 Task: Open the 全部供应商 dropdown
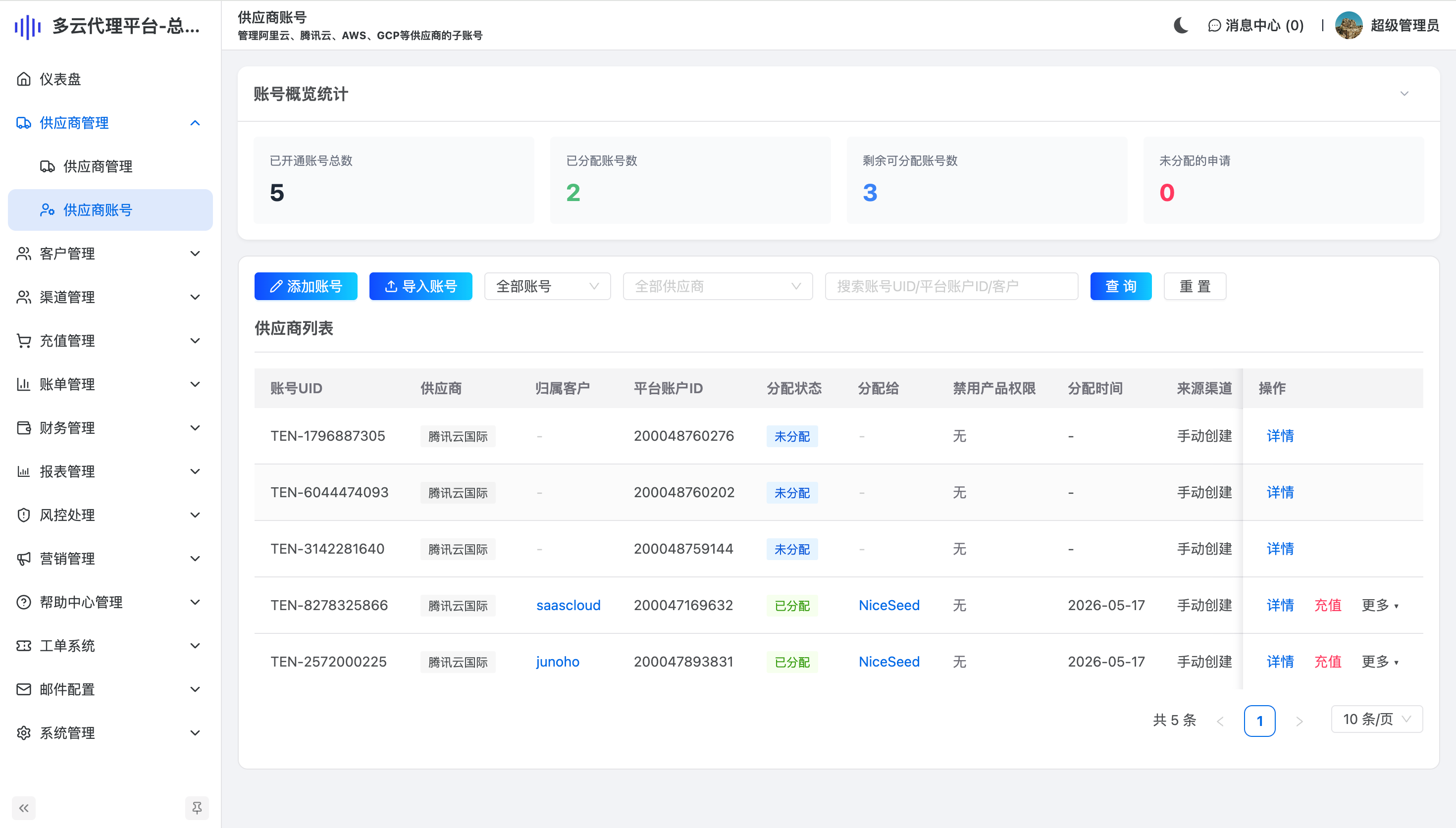pyautogui.click(x=718, y=286)
